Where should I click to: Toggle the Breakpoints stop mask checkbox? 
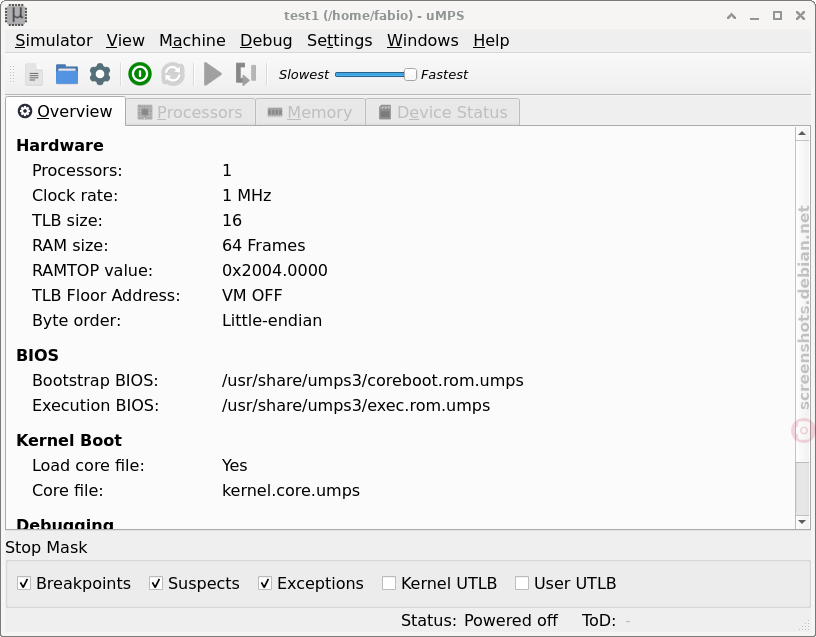pos(24,583)
